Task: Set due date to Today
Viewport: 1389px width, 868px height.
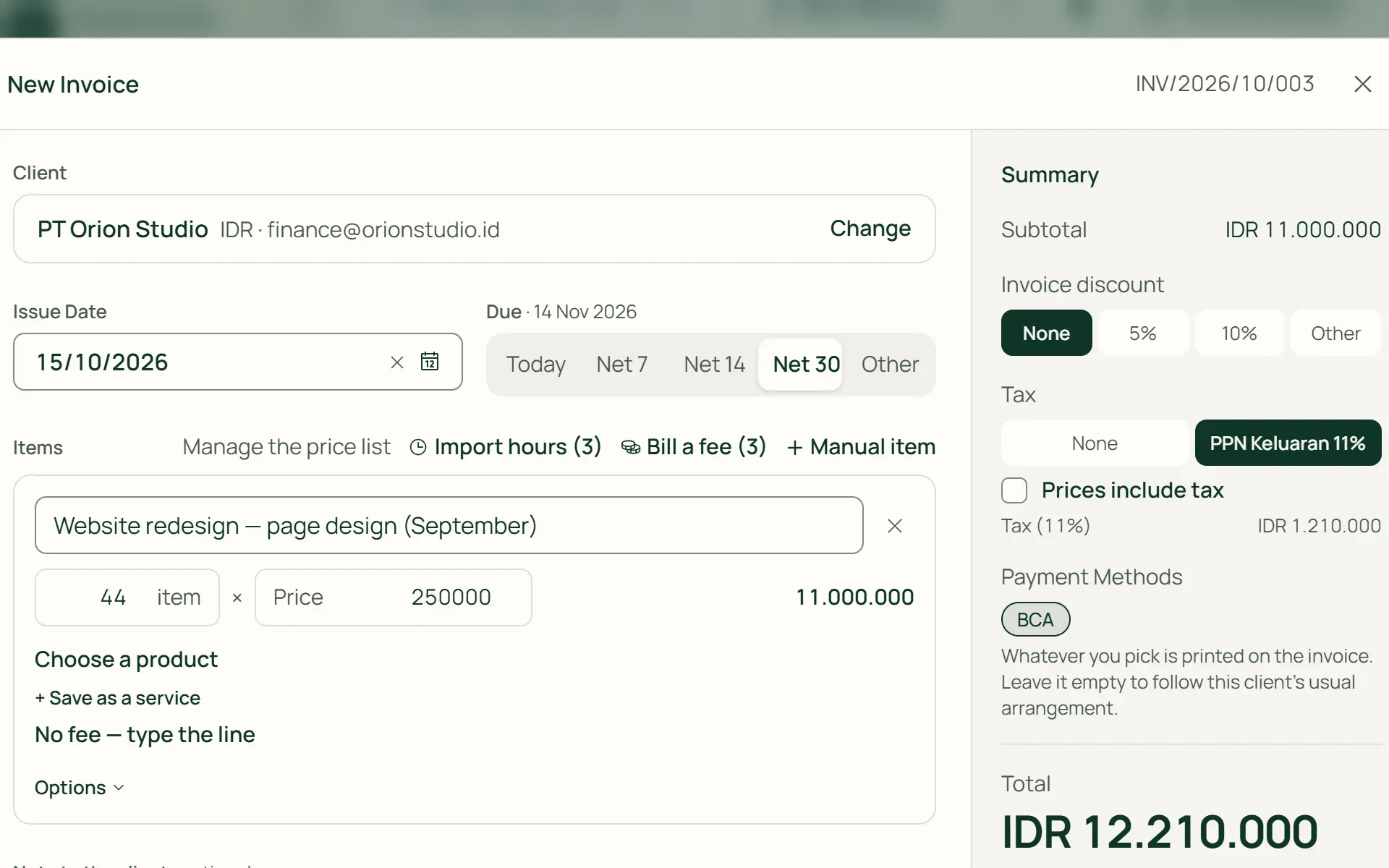Action: pyautogui.click(x=535, y=364)
